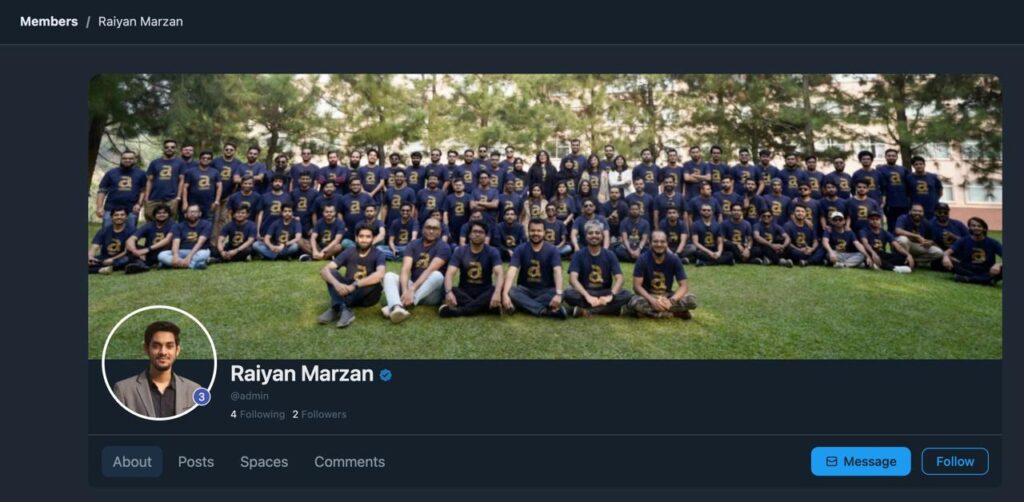
Task: Click the blue verified badge beside the name
Action: [385, 375]
